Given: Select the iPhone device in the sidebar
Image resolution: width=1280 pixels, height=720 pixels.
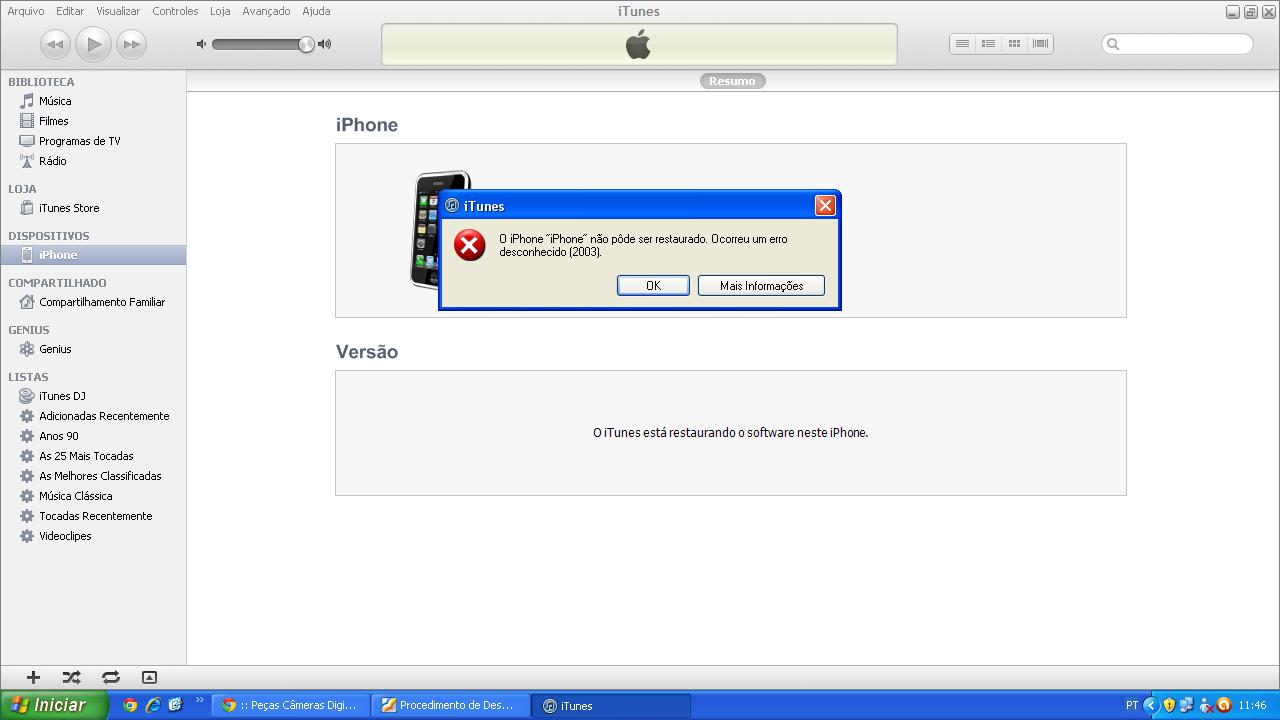Looking at the screenshot, I should (x=93, y=255).
